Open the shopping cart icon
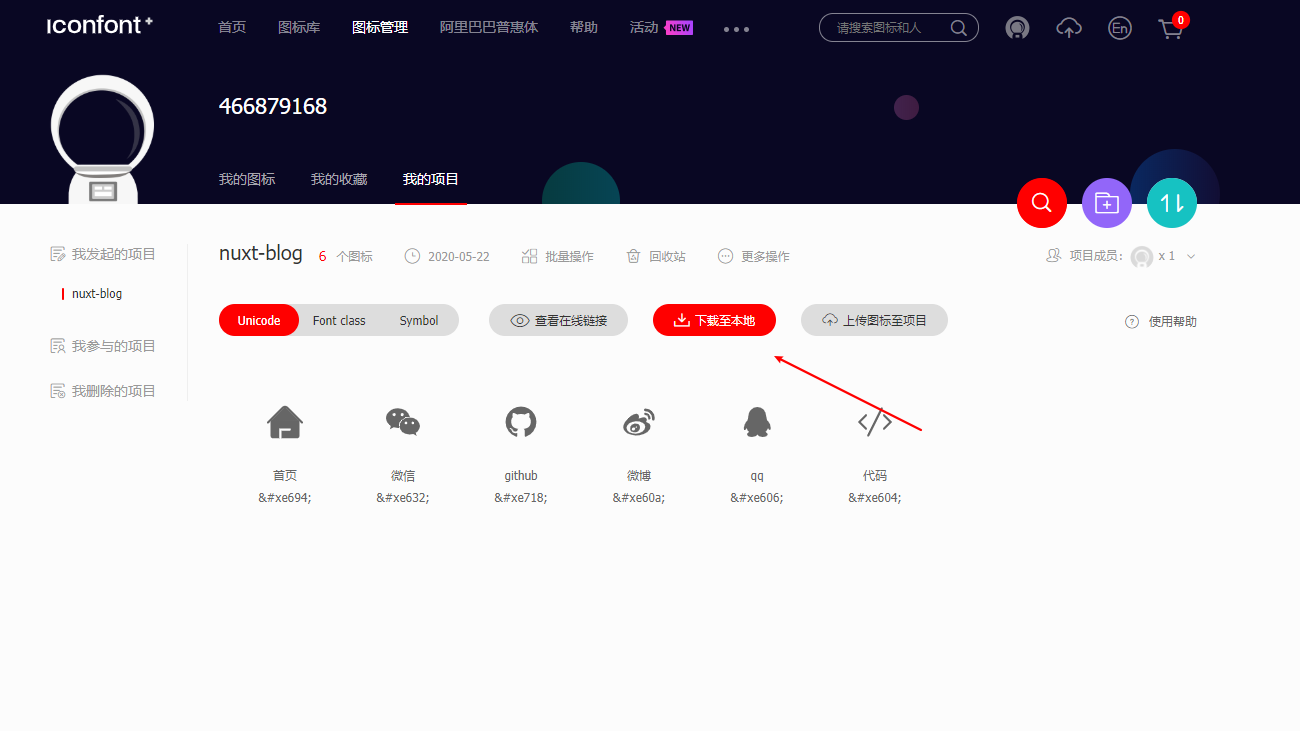 (1170, 28)
